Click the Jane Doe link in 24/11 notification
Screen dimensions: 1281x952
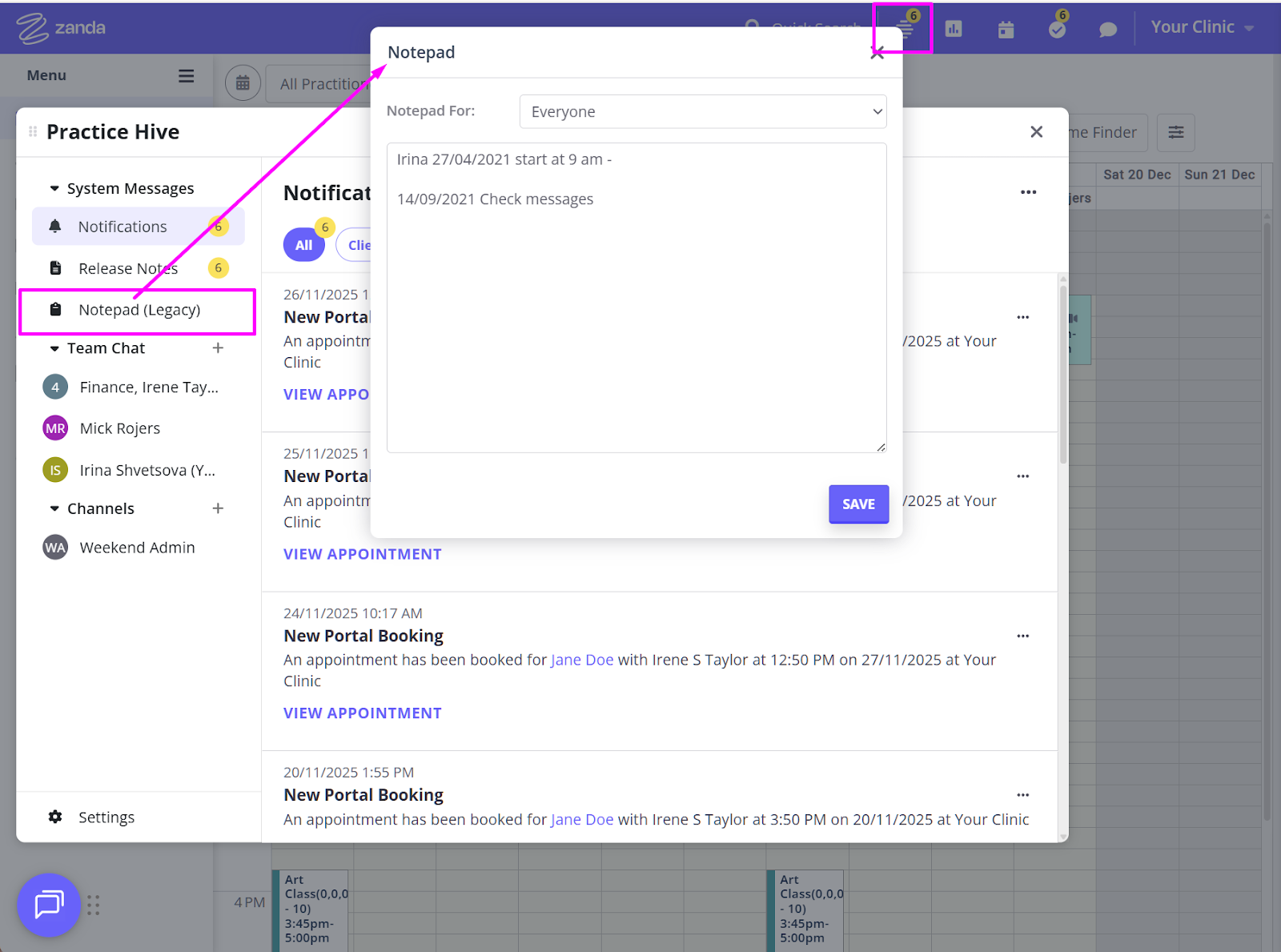point(582,661)
